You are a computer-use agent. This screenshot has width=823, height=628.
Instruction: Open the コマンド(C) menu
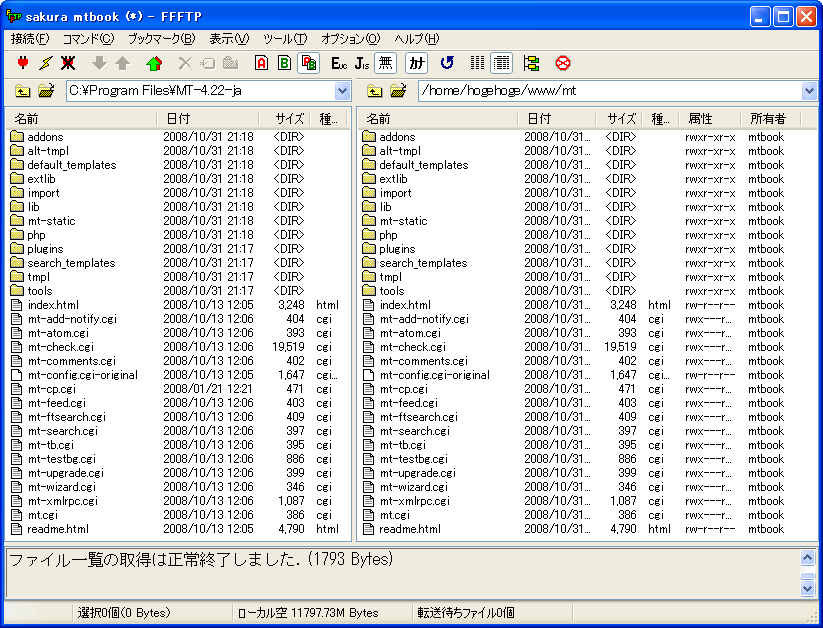[88, 38]
